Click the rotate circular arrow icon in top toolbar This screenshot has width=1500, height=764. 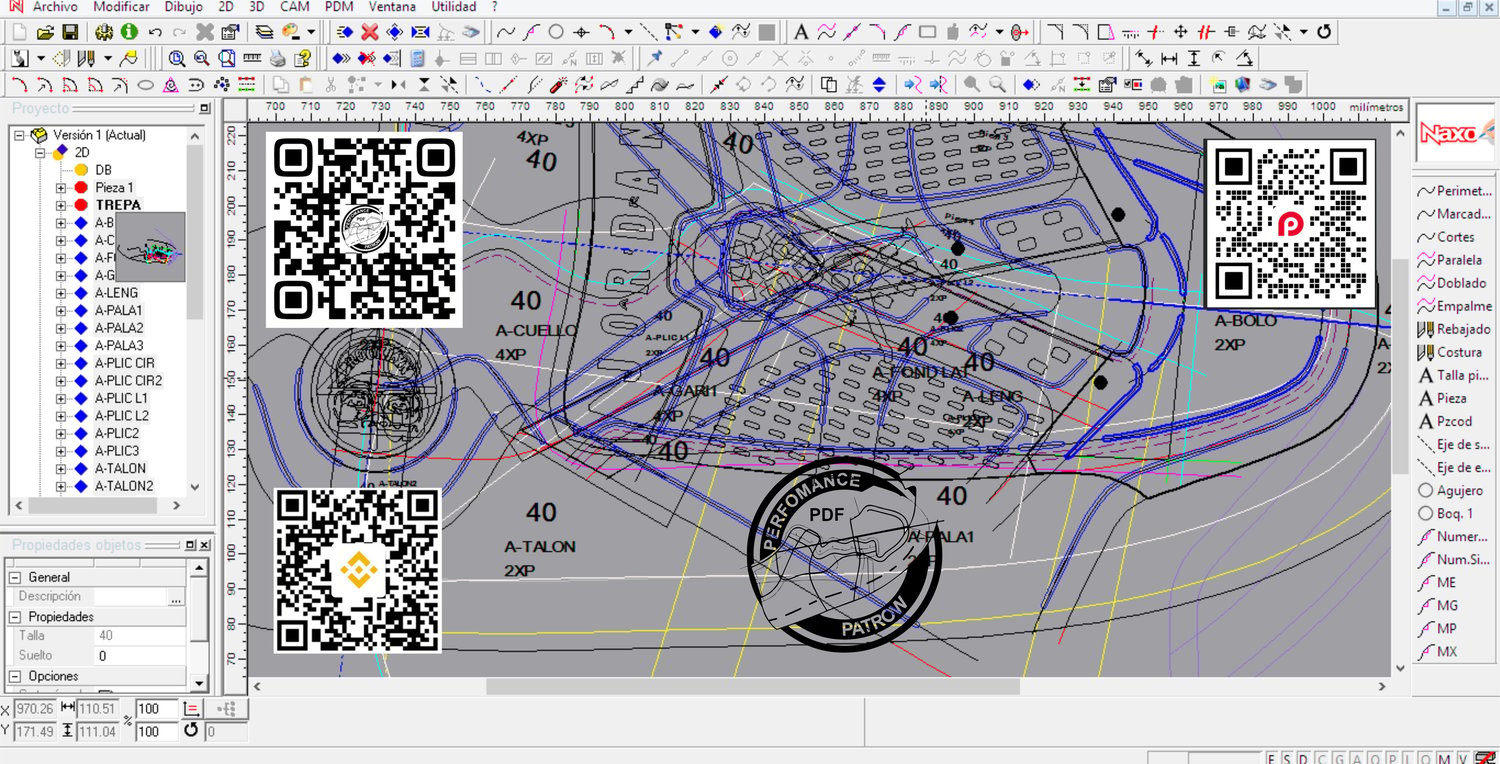(1324, 32)
